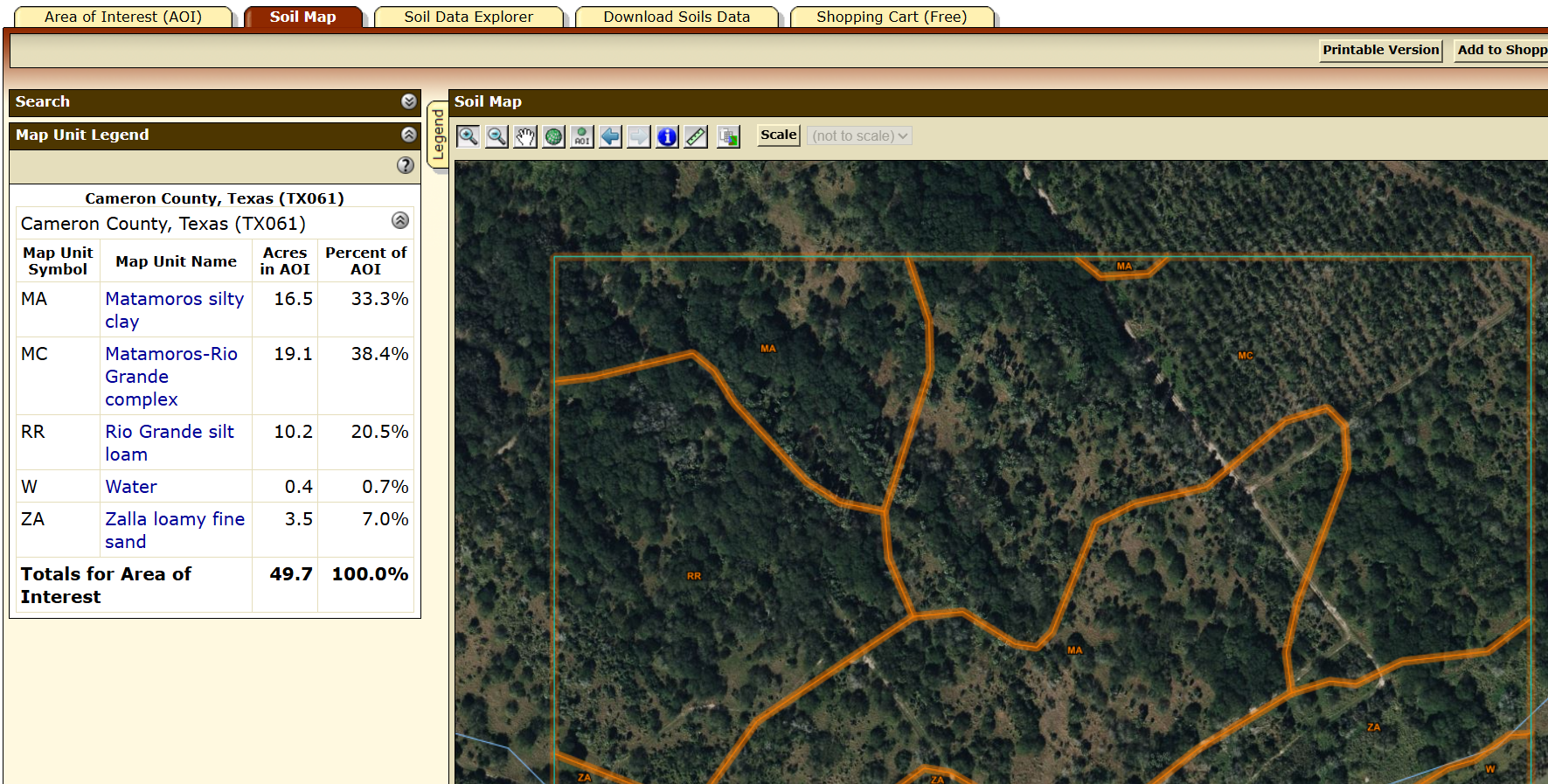Click the 'Percent of AOI' column header
This screenshot has width=1548, height=784.
point(365,261)
